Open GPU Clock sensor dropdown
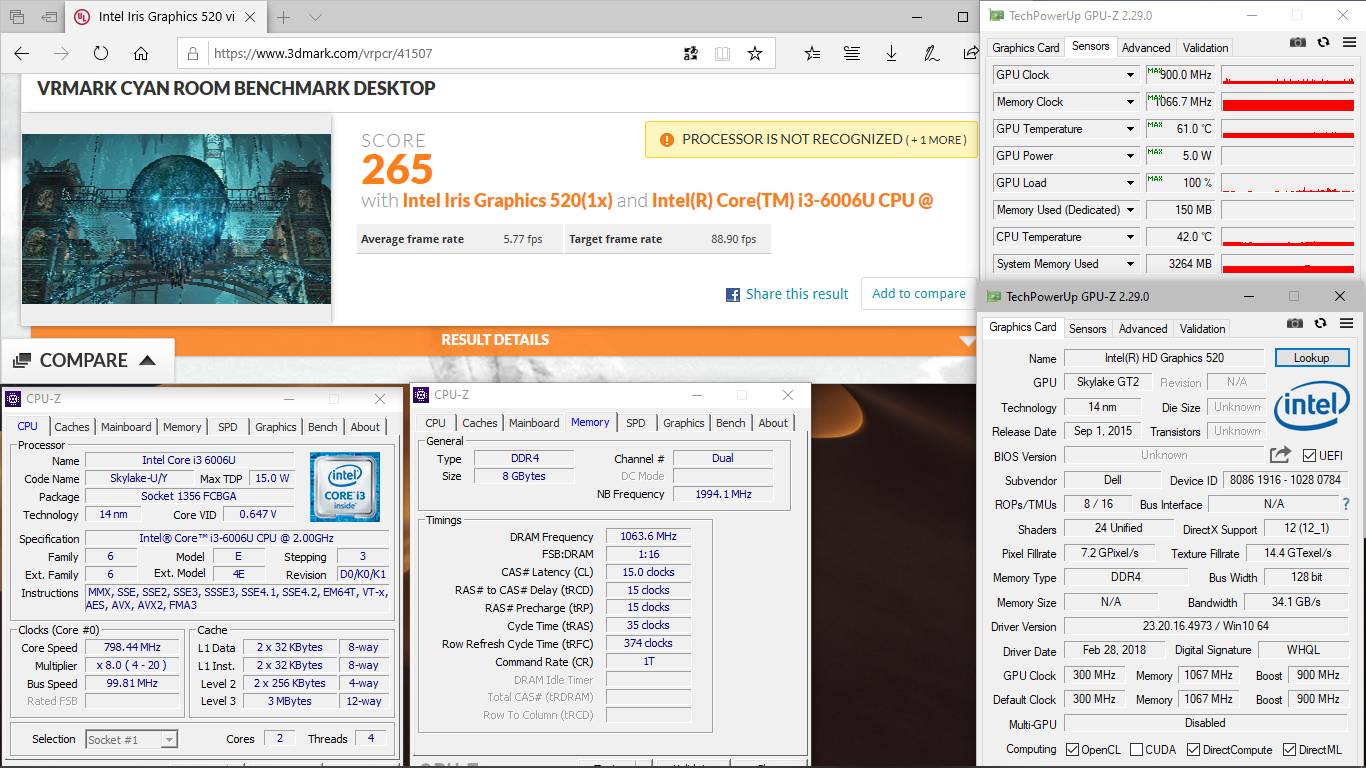The width and height of the screenshot is (1366, 768). coord(1131,75)
